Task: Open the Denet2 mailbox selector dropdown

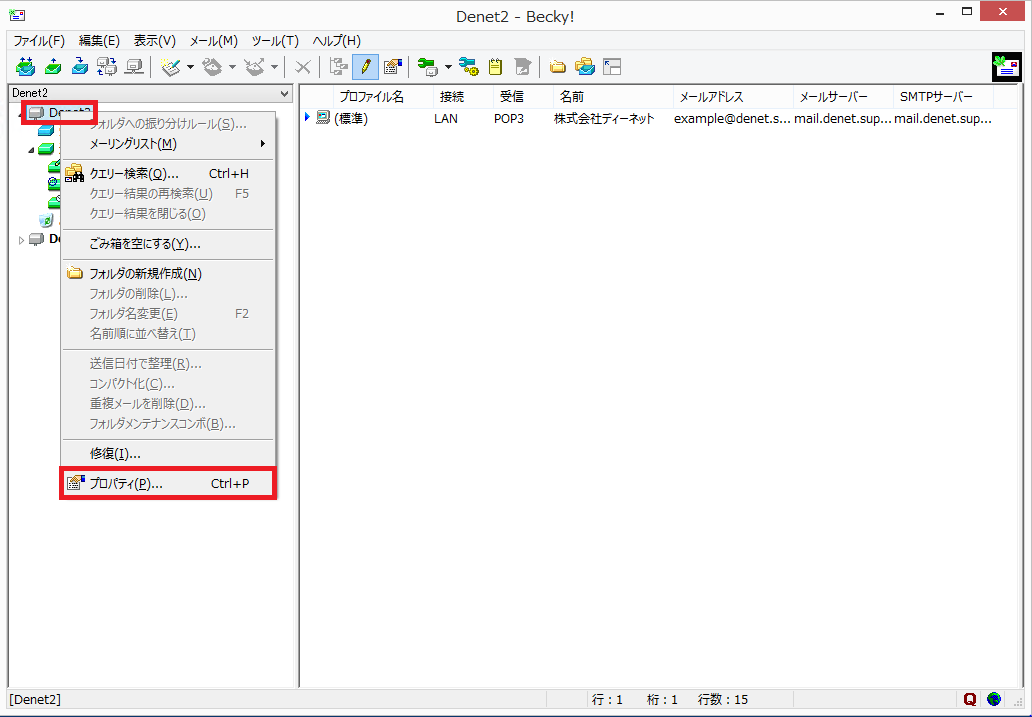Action: pos(284,93)
